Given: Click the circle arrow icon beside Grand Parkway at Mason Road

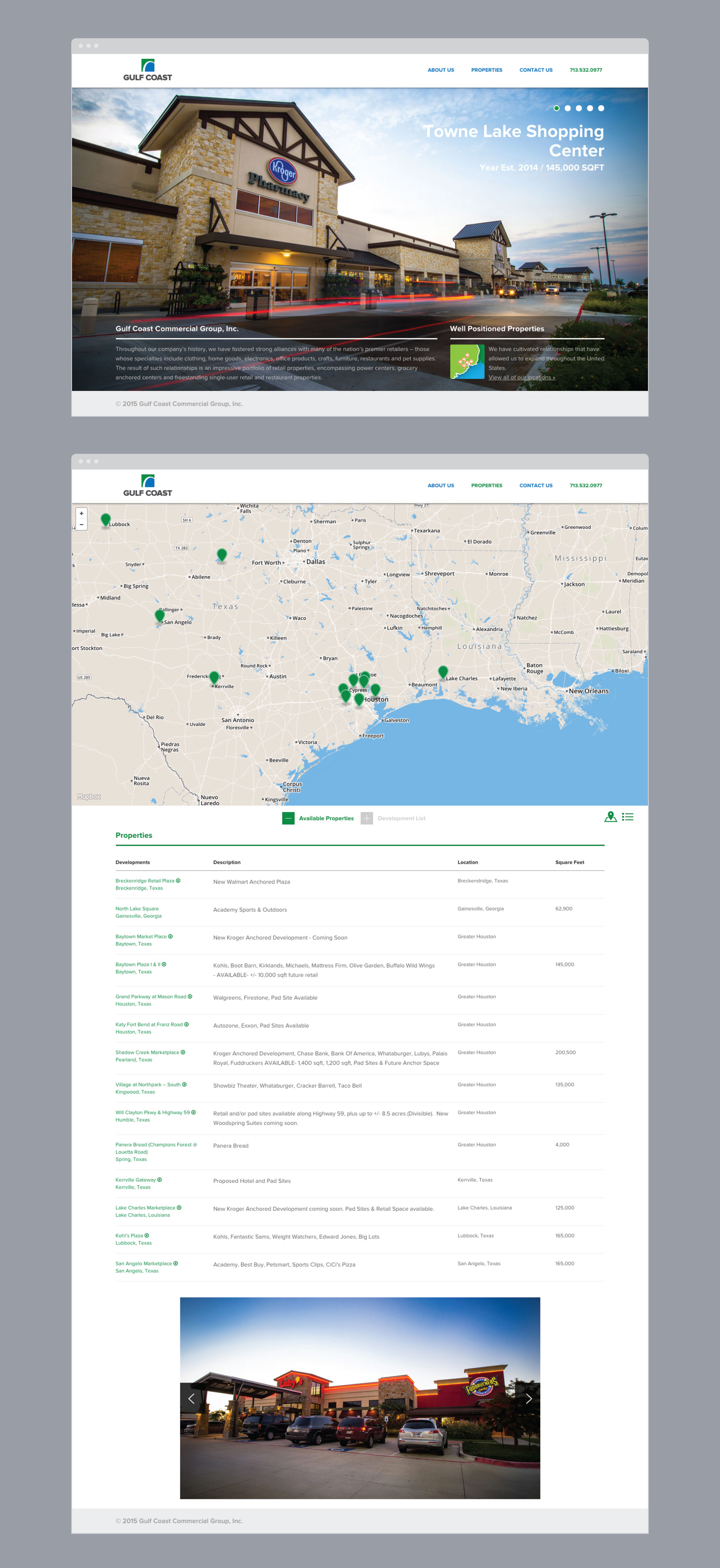Looking at the screenshot, I should point(190,996).
